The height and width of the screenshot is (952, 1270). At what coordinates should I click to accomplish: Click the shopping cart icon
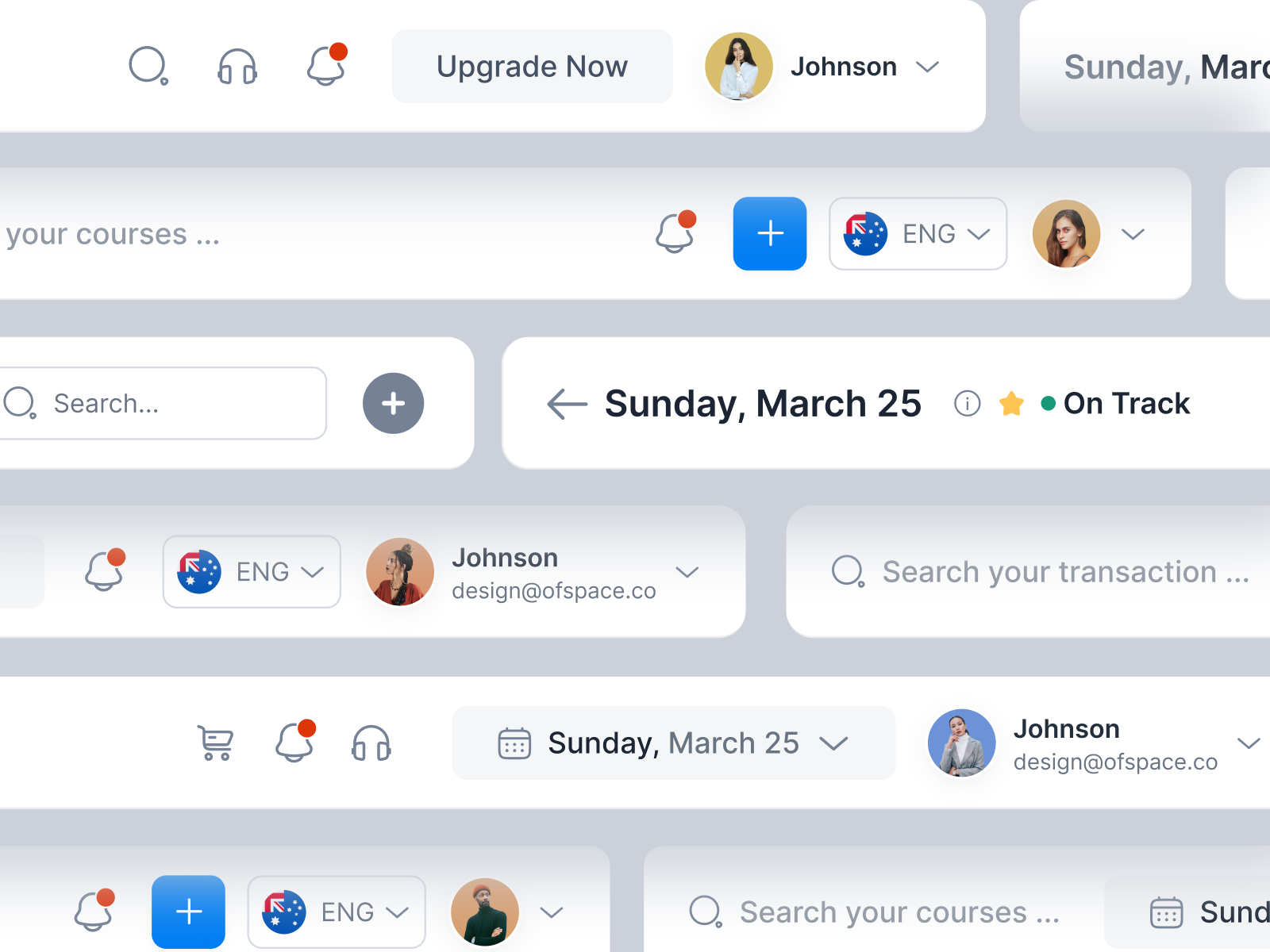click(x=215, y=743)
